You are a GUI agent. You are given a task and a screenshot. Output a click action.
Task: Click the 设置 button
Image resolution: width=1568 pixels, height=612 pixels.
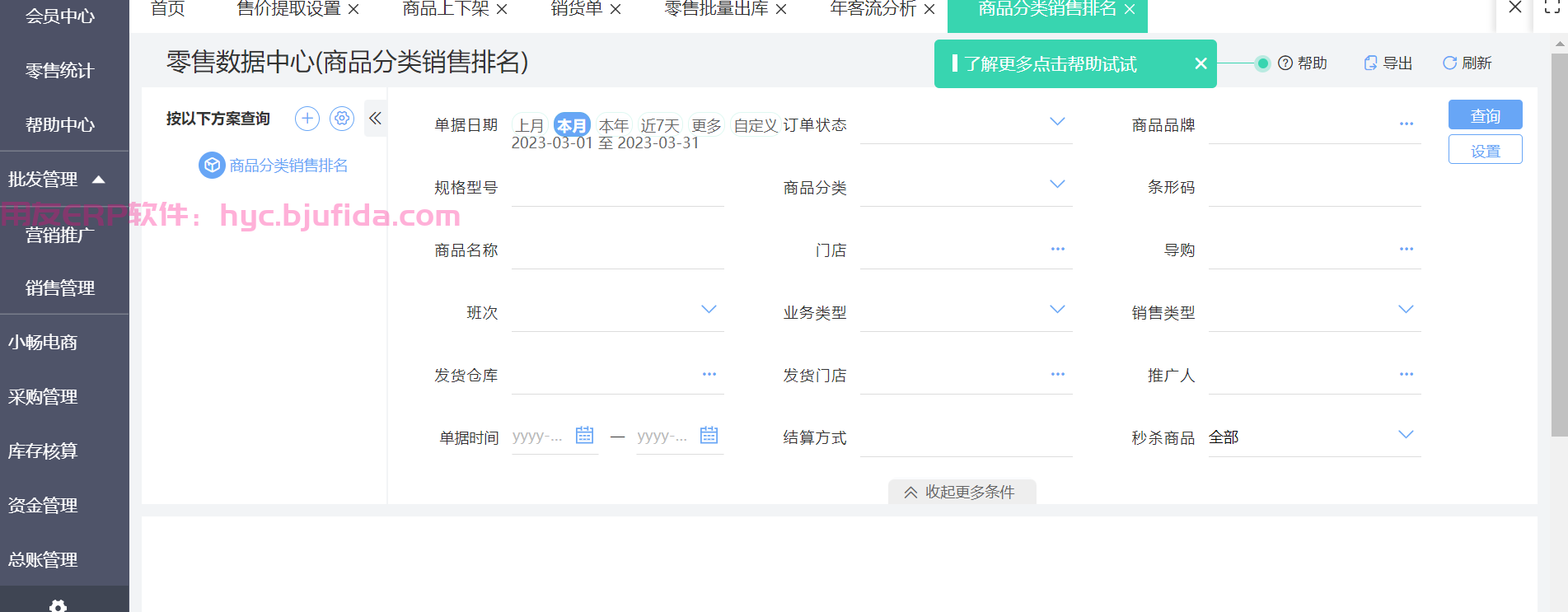coord(1485,150)
